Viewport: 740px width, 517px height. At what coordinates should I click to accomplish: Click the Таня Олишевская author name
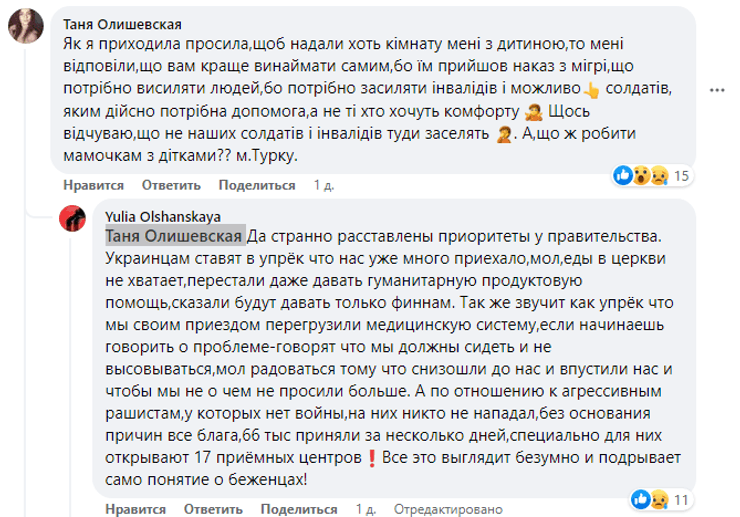[122, 25]
